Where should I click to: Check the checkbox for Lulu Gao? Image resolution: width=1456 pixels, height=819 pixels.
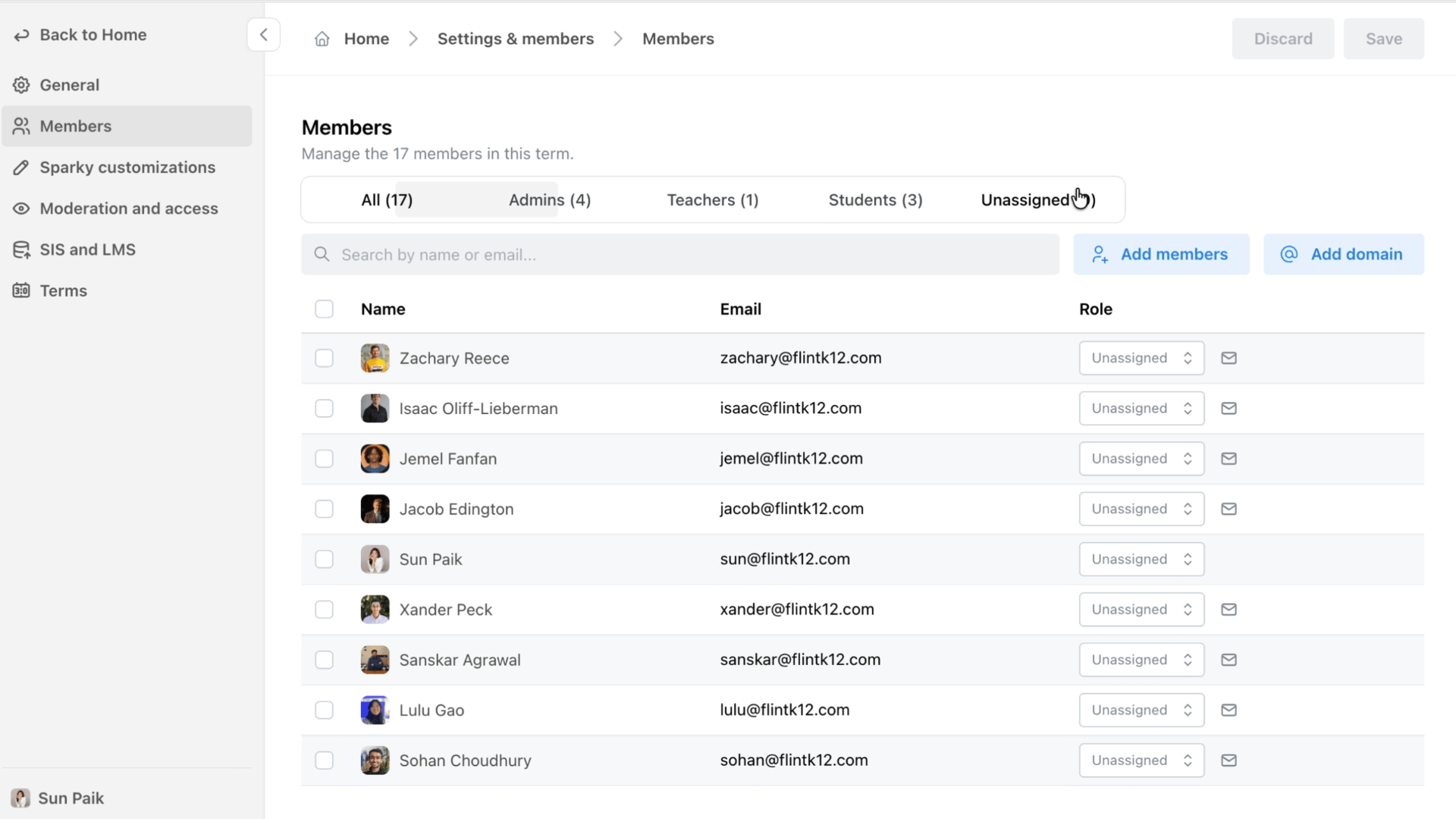point(324,710)
